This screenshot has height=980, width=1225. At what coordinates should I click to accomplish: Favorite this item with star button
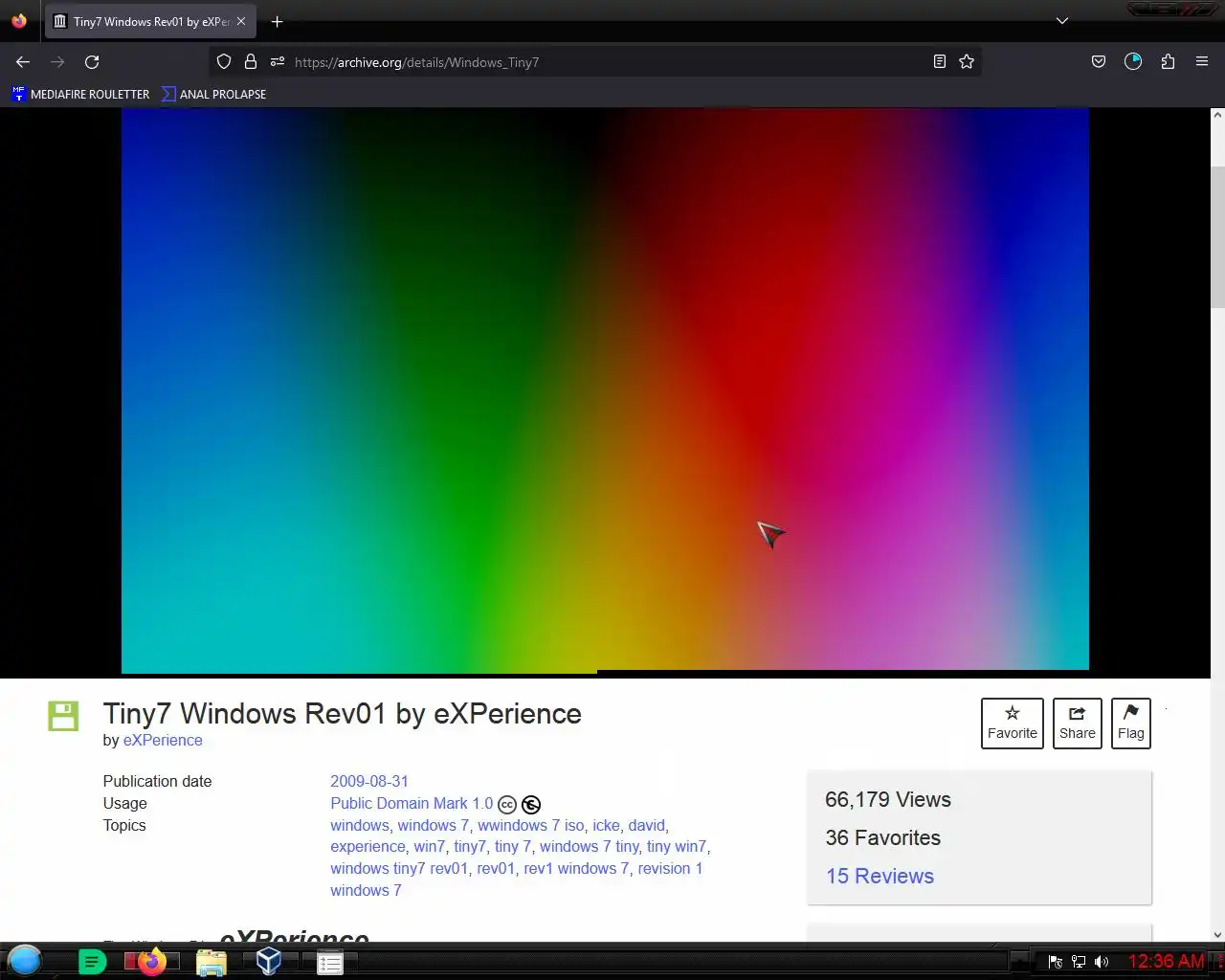1013,724
